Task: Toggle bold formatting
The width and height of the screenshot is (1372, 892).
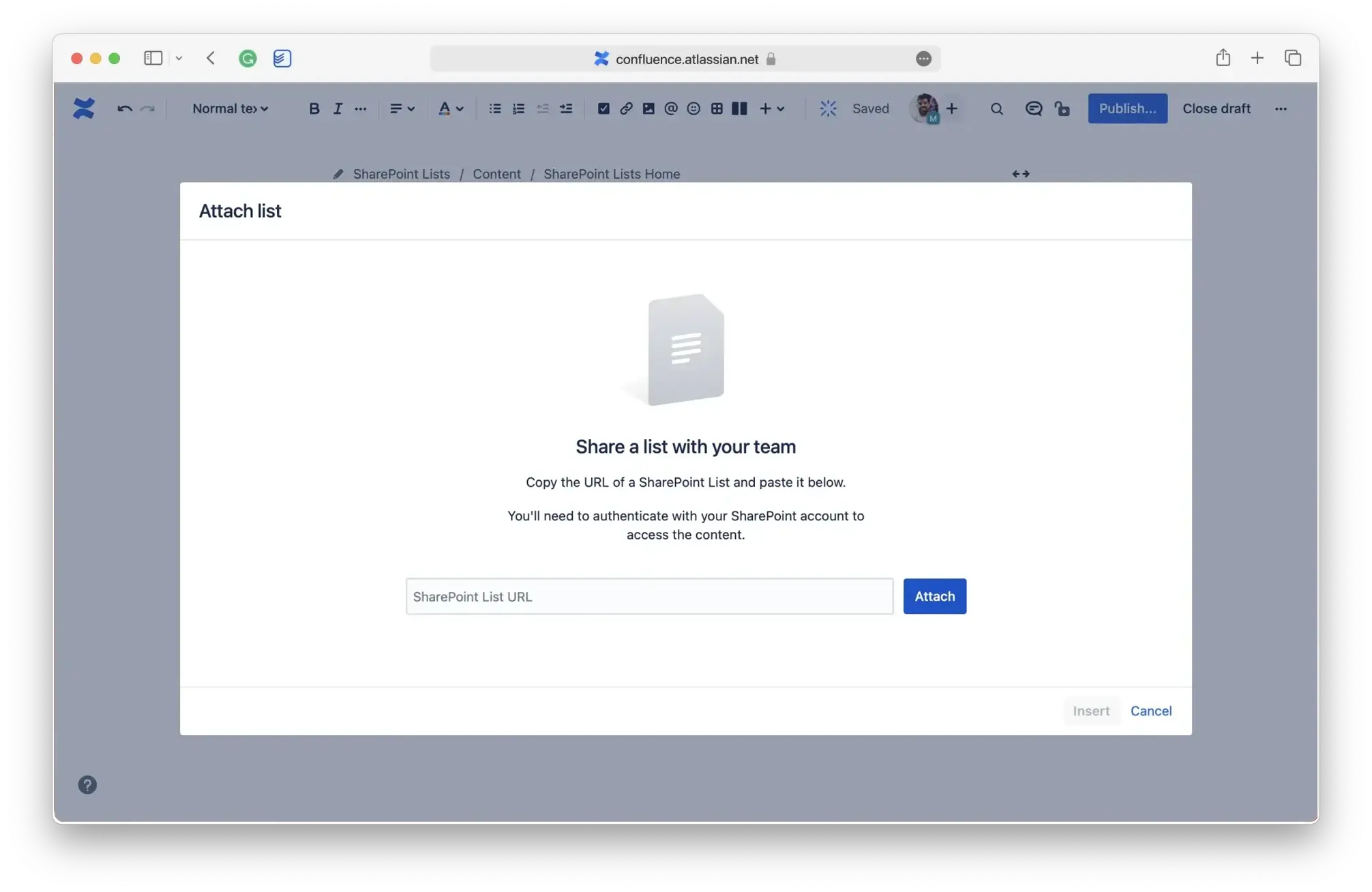Action: [314, 108]
